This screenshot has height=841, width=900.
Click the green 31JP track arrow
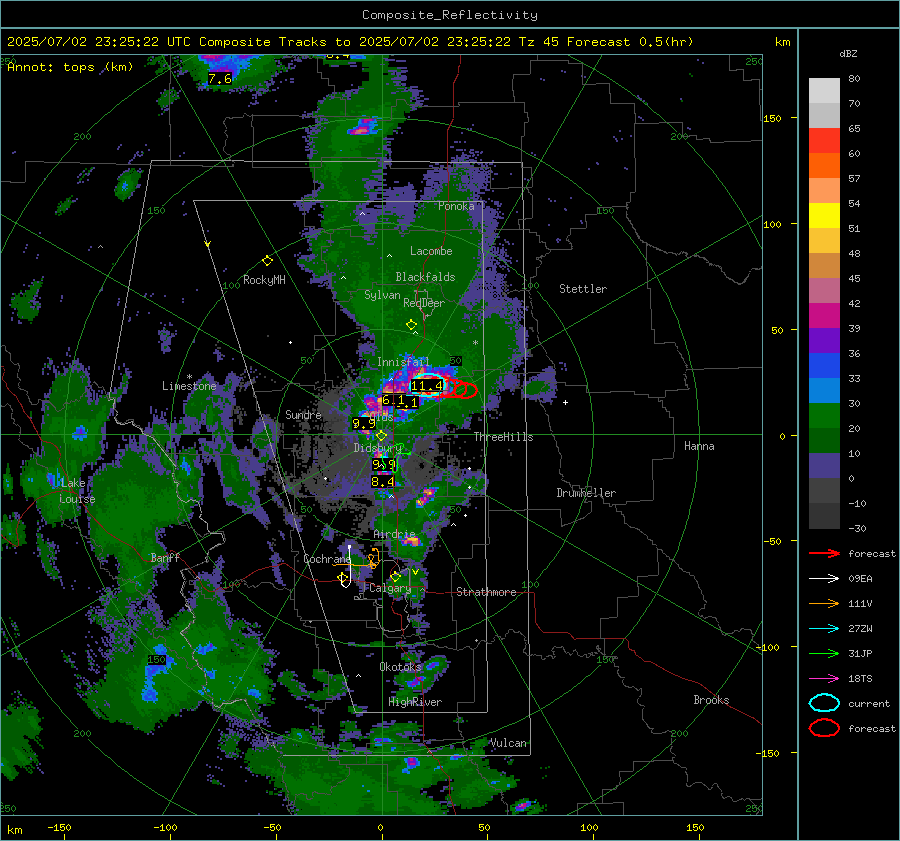(824, 653)
